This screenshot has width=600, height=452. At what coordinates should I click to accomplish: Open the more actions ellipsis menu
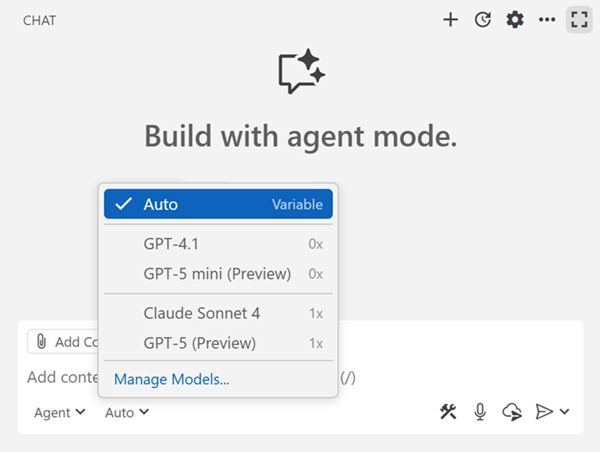[546, 19]
